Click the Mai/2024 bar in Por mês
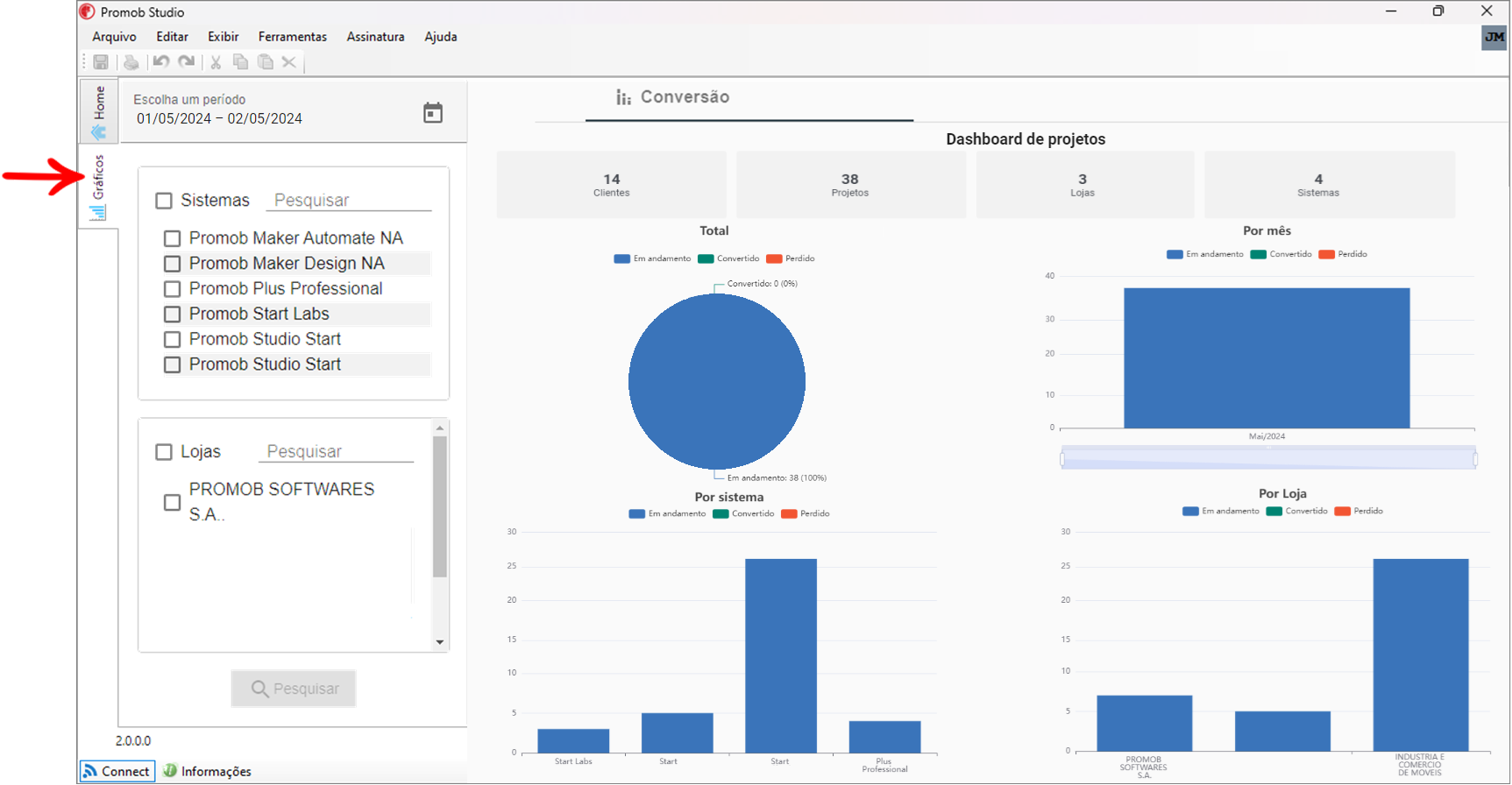Viewport: 1512px width, 785px height. coord(1267,358)
